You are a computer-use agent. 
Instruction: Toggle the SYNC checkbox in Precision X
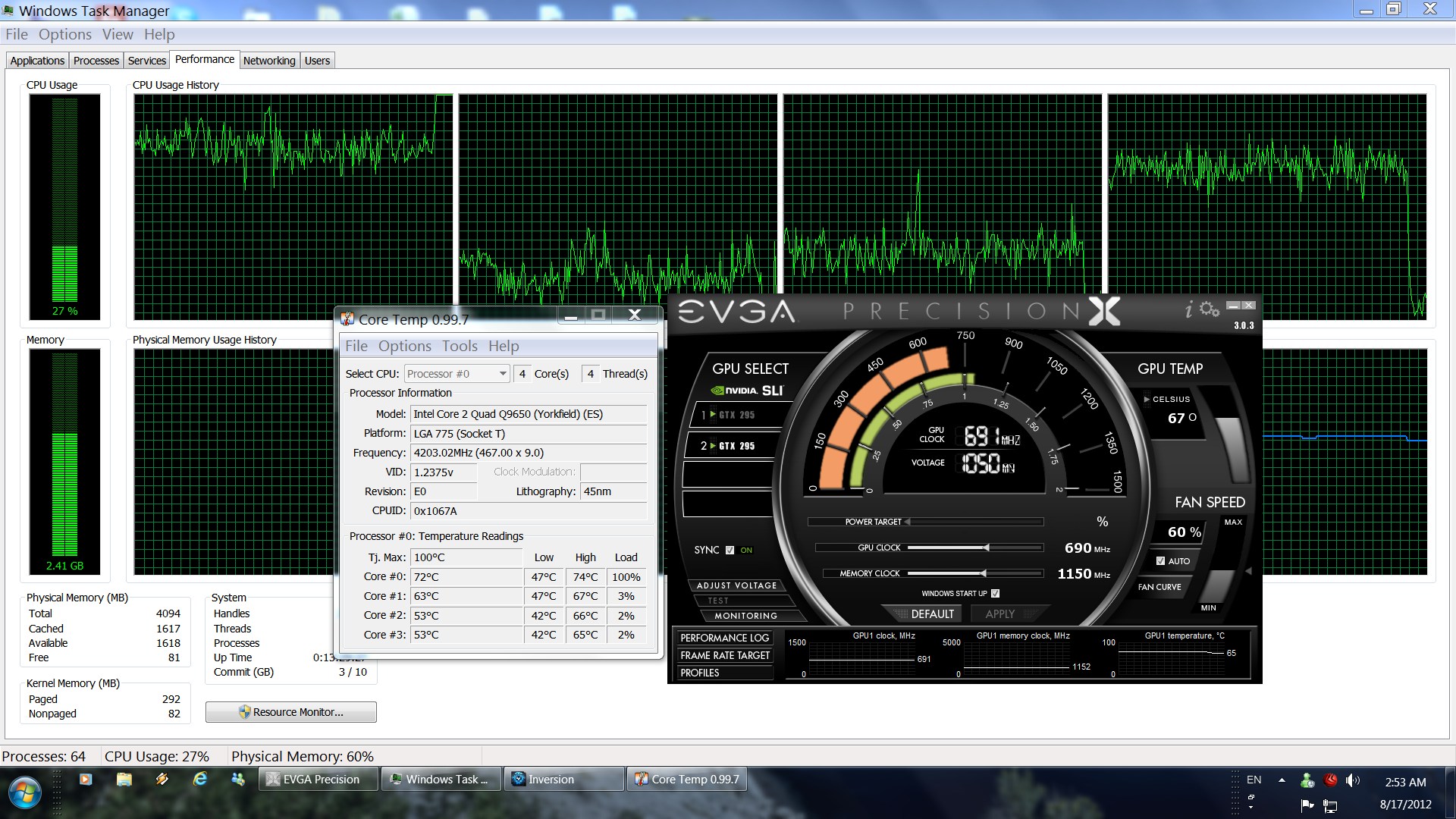pyautogui.click(x=730, y=551)
